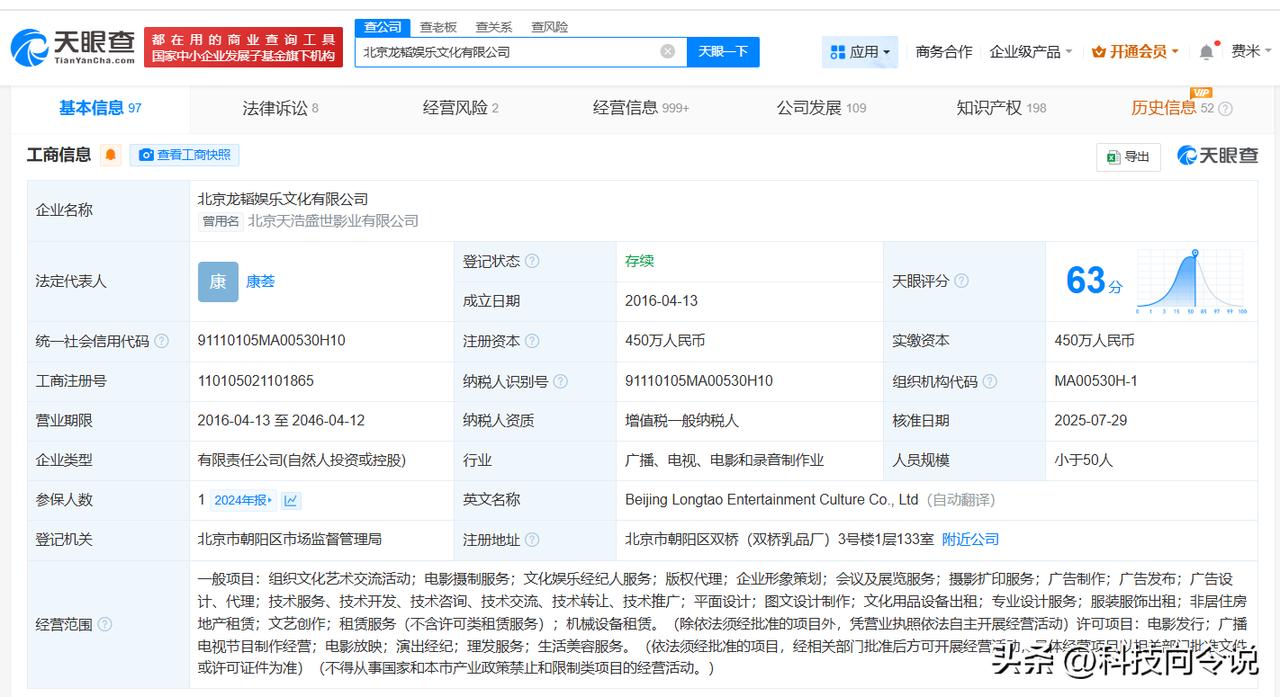Click orange bell next to 工商信息
The width and height of the screenshot is (1280, 697).
point(110,155)
